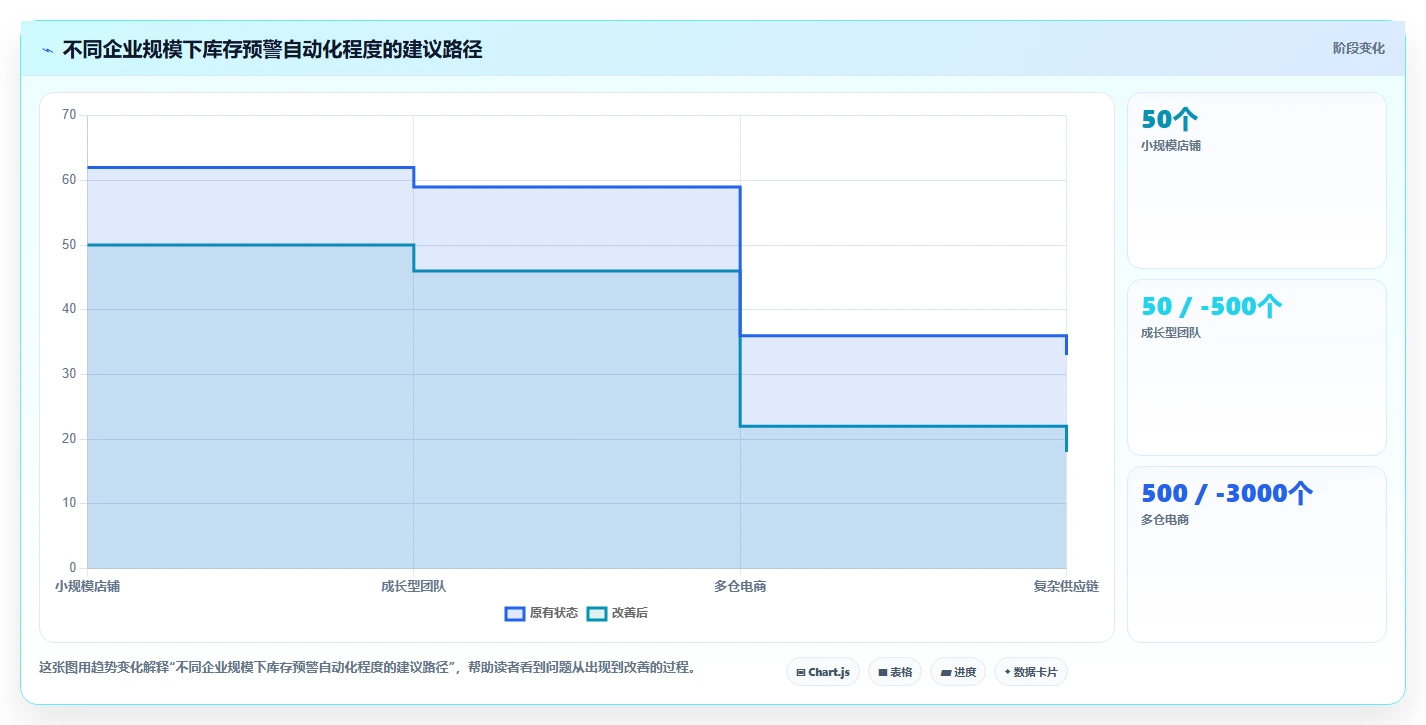Toggle the 改善后 legend swatch
The image size is (1426, 725).
coord(597,613)
